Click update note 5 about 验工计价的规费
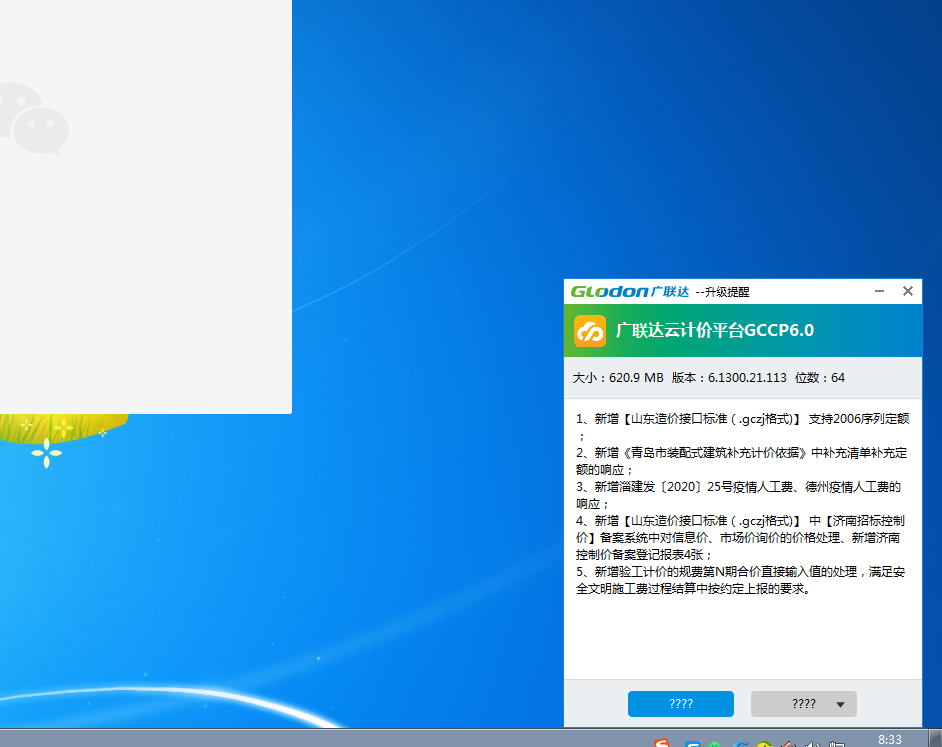This screenshot has height=747, width=942. pos(740,580)
